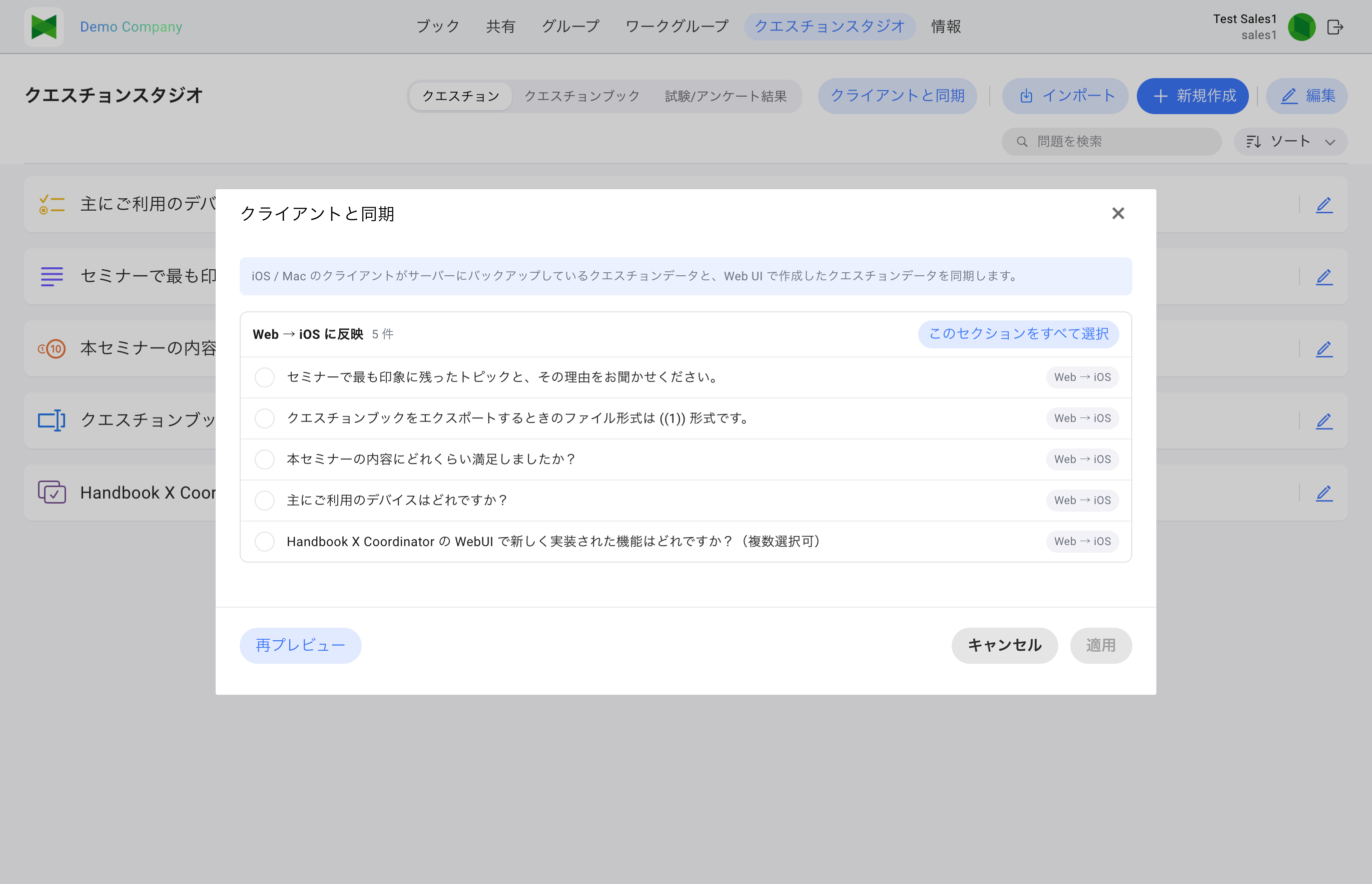Click the sort icon beside ソート
This screenshot has height=884, width=1372.
coord(1254,142)
